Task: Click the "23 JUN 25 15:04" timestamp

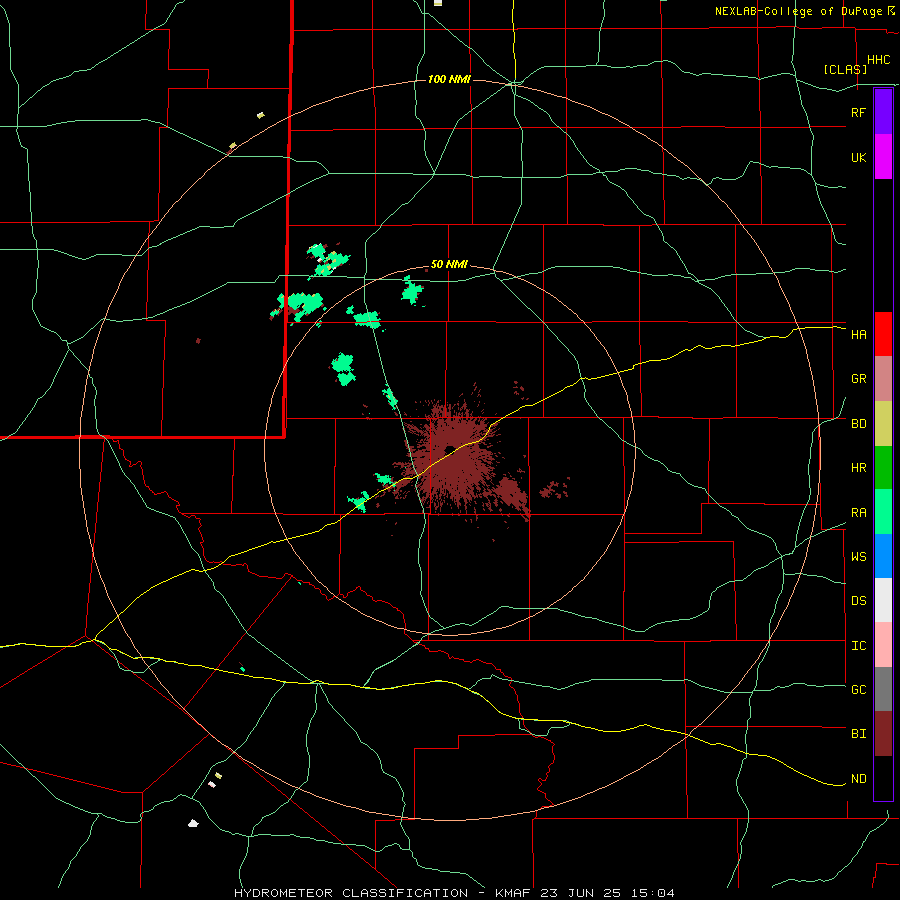Action: (607, 893)
